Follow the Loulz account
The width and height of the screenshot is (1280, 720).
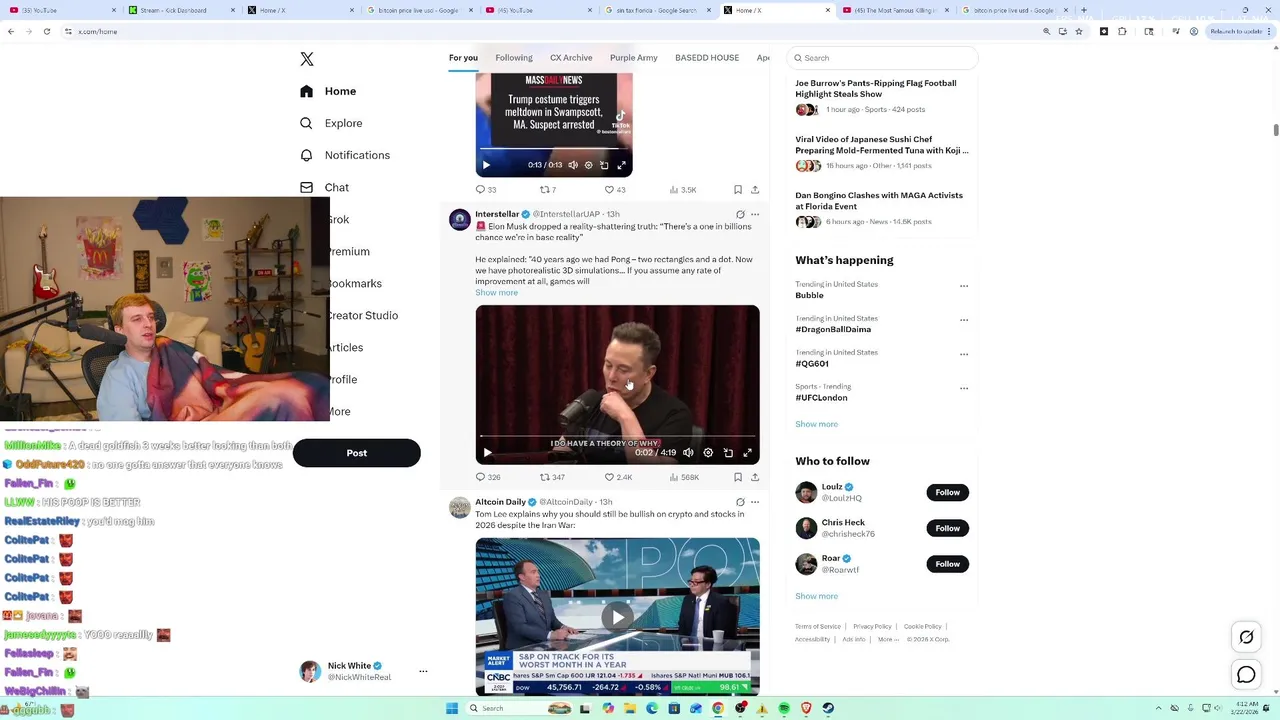[947, 492]
